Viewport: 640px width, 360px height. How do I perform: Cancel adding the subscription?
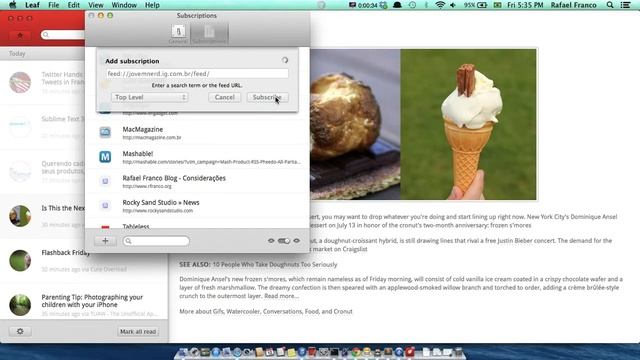(224, 97)
